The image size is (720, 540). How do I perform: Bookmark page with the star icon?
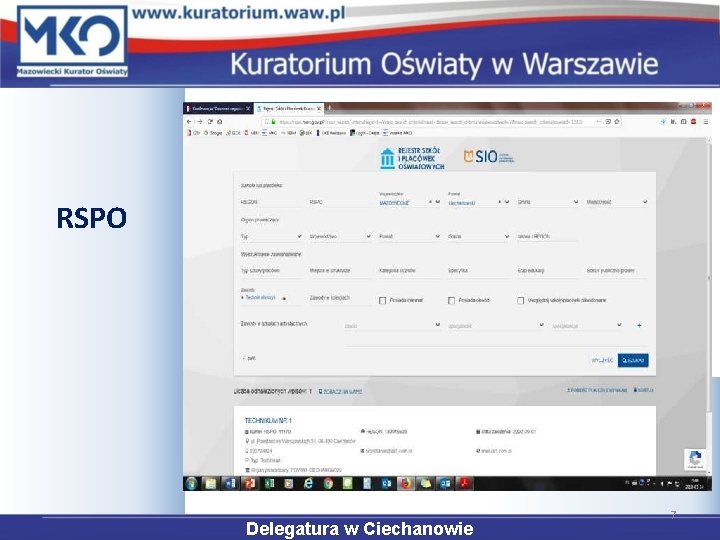[617, 122]
